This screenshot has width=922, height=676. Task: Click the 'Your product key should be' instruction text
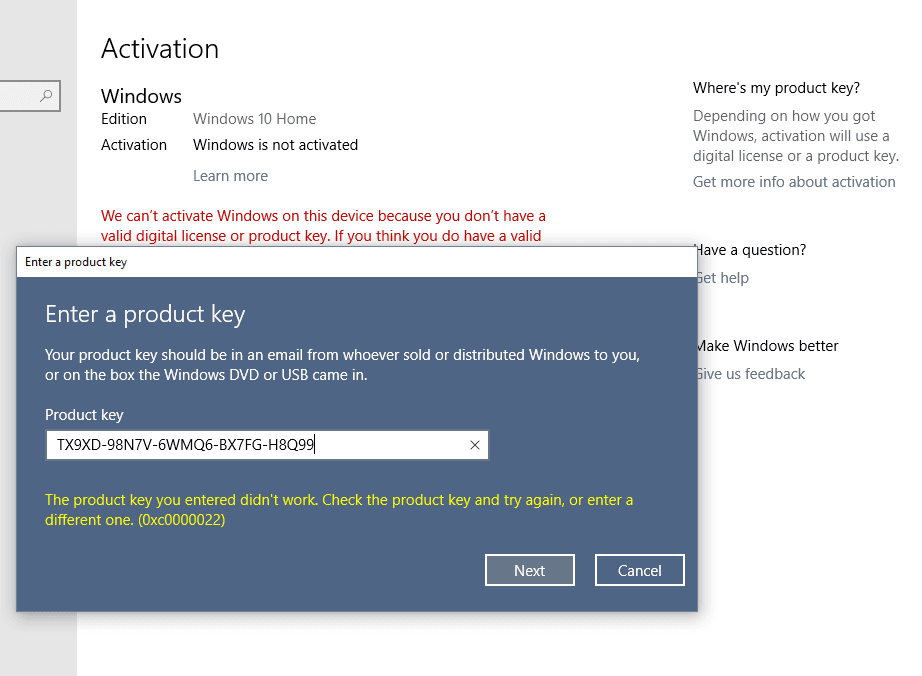342,364
